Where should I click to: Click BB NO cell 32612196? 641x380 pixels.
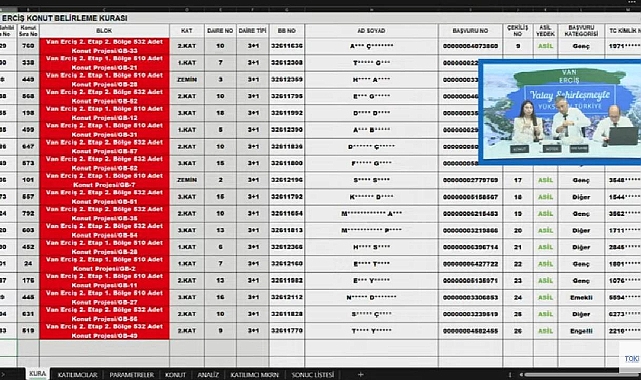click(x=287, y=180)
